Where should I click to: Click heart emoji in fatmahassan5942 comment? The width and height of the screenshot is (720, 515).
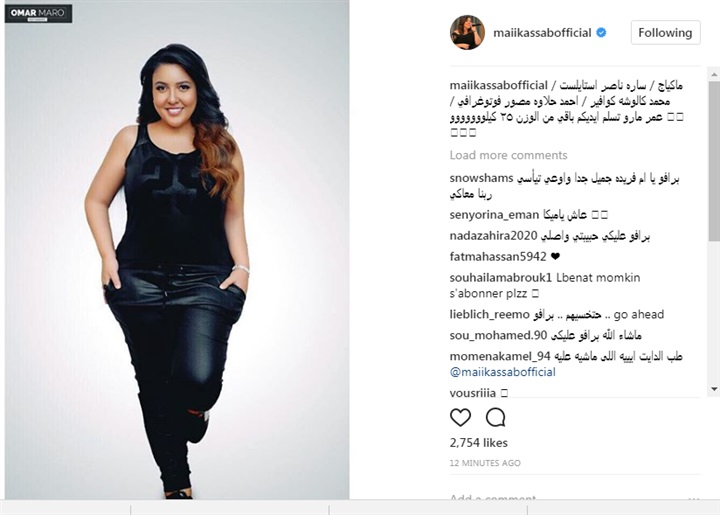(x=555, y=257)
